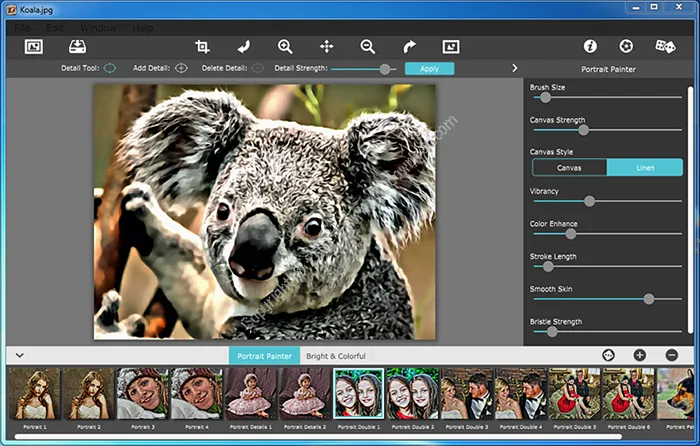Select the crop tool

[202, 46]
